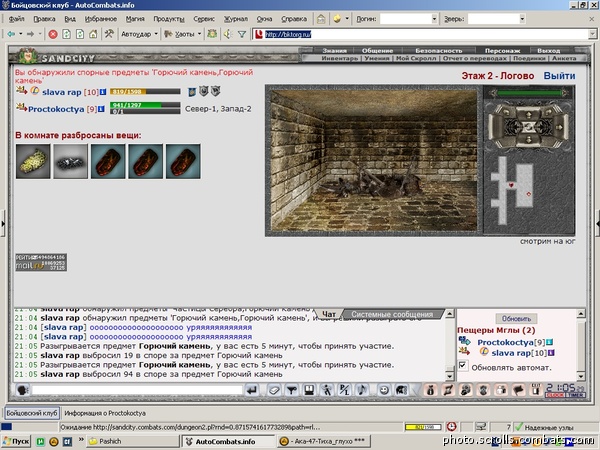Click the center refresh button on navigation pad

click(529, 127)
